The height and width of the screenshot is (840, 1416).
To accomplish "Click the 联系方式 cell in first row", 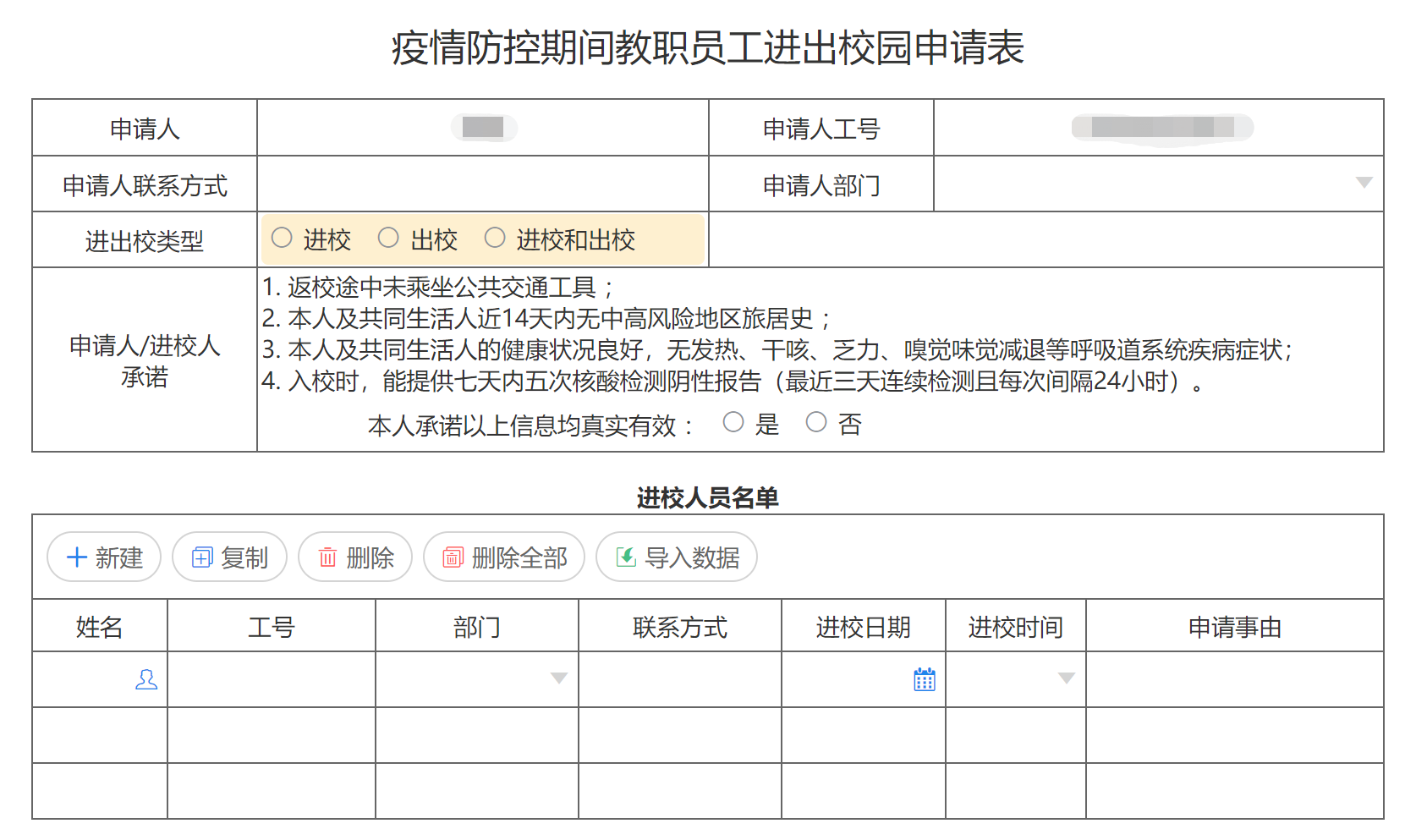I will (679, 679).
